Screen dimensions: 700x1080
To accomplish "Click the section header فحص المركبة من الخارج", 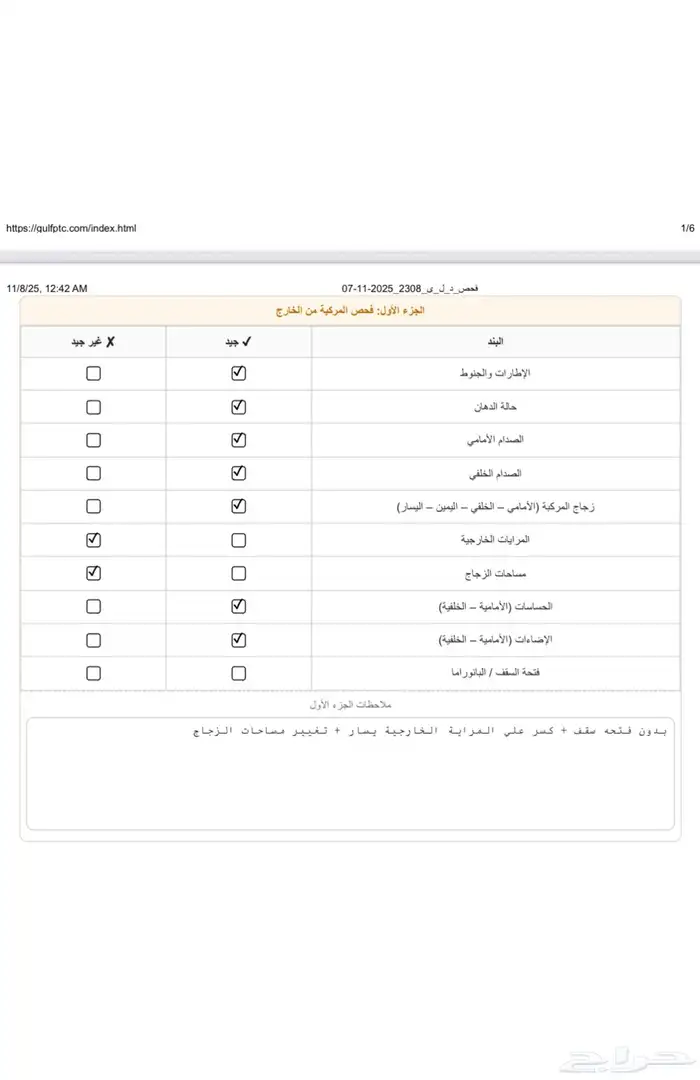I will coord(349,311).
